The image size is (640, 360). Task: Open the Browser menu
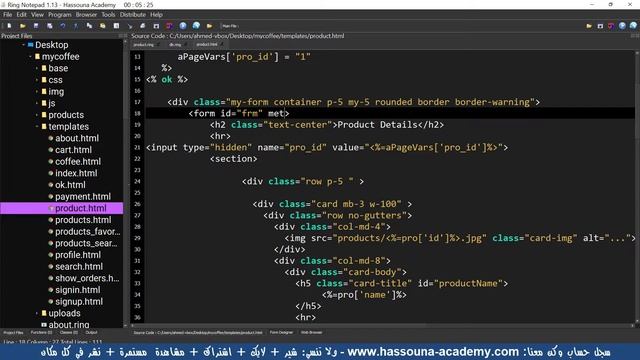pos(86,15)
